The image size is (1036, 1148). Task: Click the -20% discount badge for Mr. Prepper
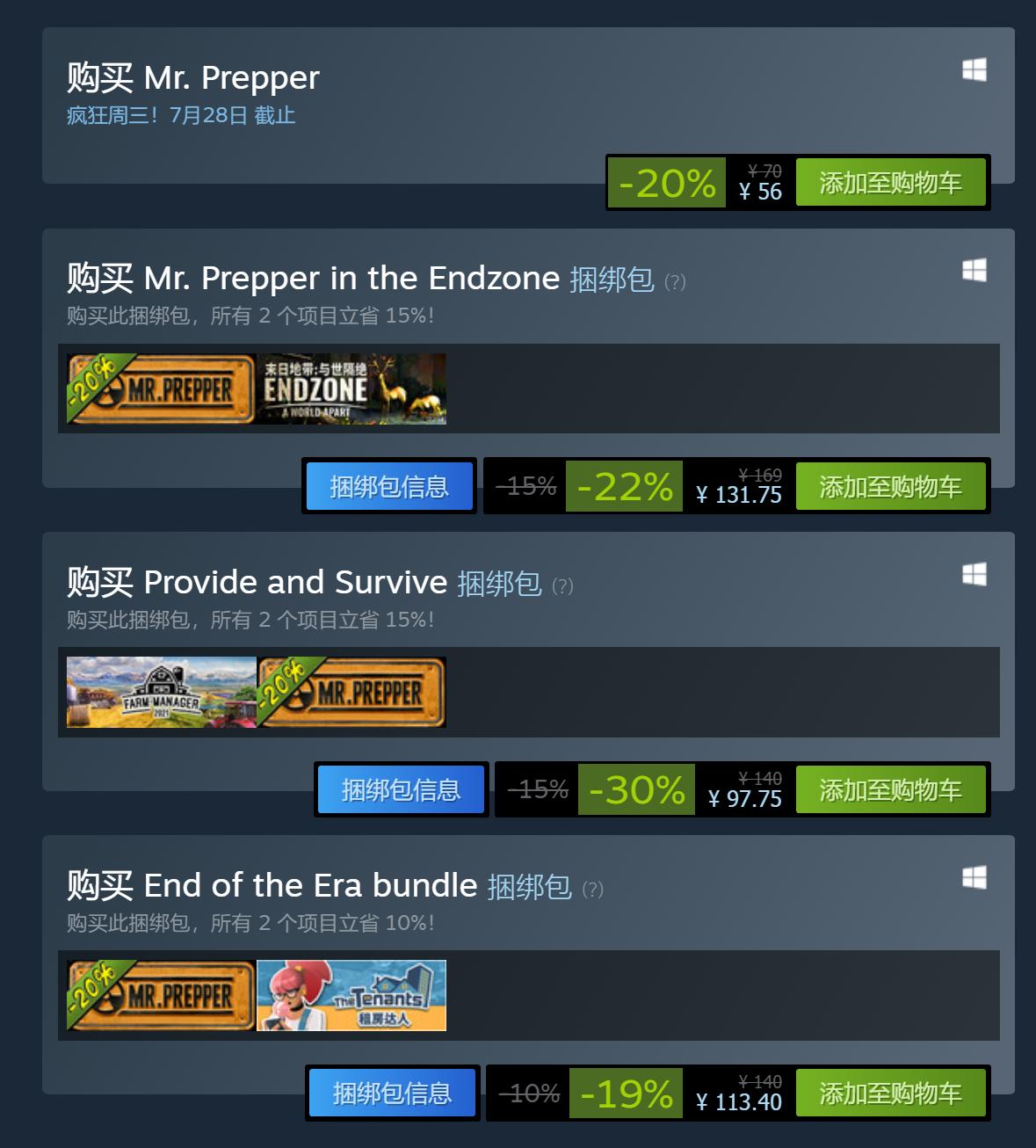(667, 183)
